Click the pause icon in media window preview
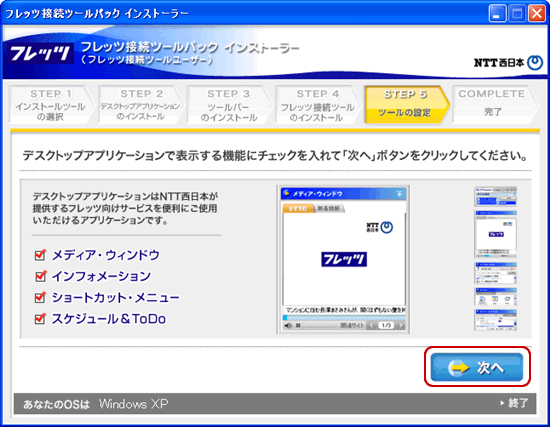 298,325
